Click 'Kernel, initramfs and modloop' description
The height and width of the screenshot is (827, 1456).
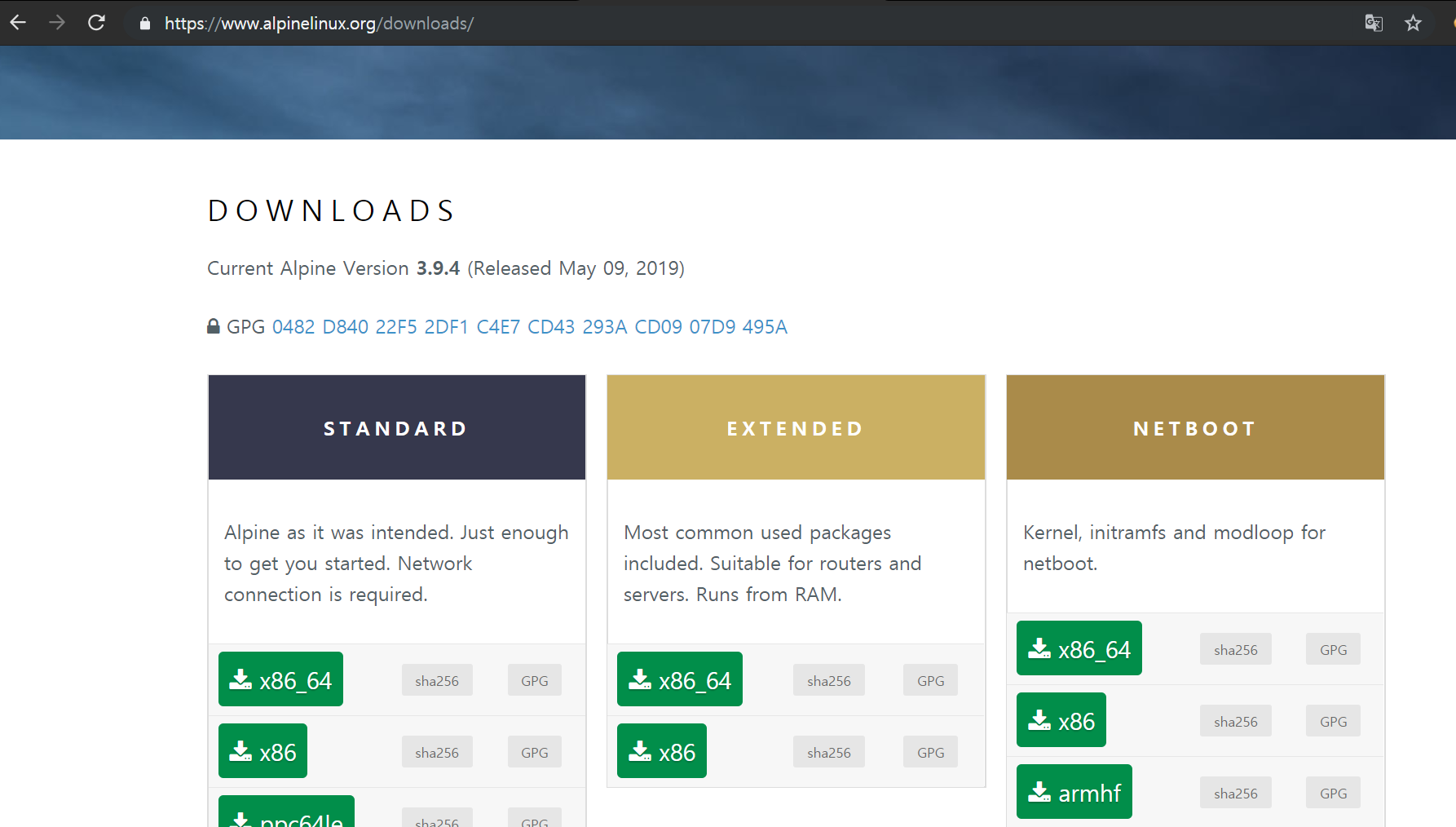(x=1175, y=548)
